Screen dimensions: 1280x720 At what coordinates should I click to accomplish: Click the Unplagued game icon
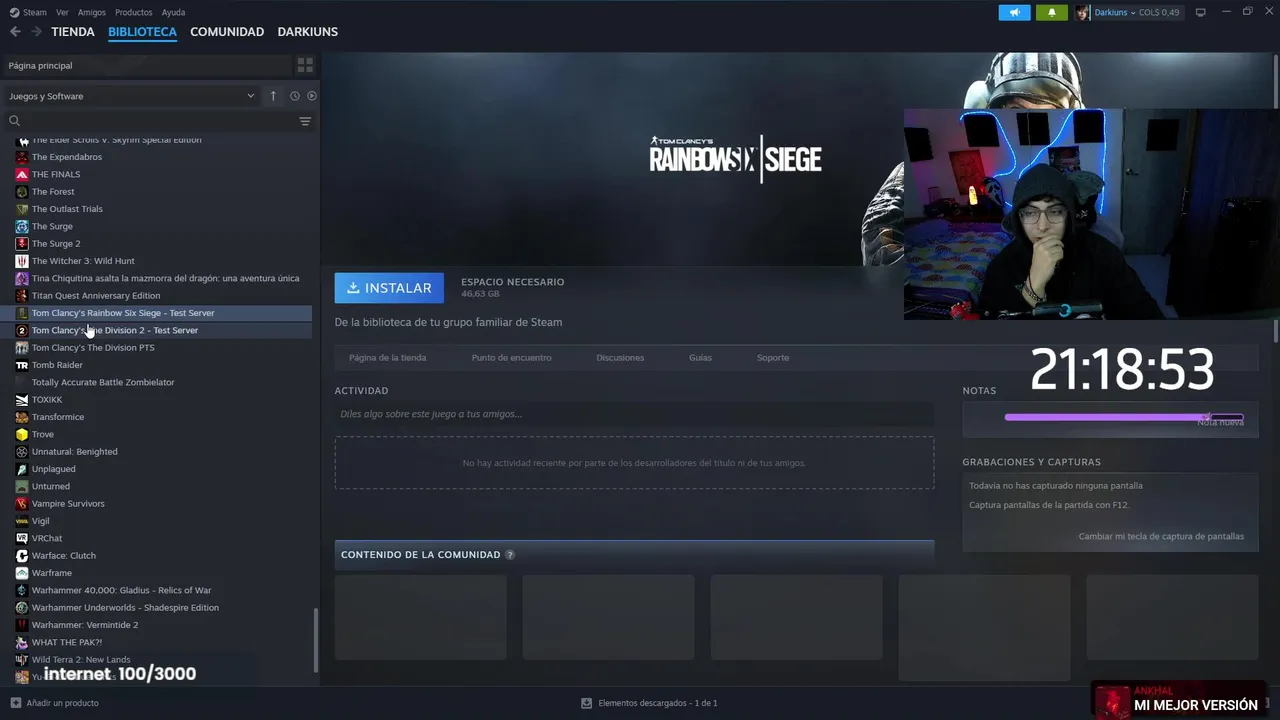tap(22, 469)
